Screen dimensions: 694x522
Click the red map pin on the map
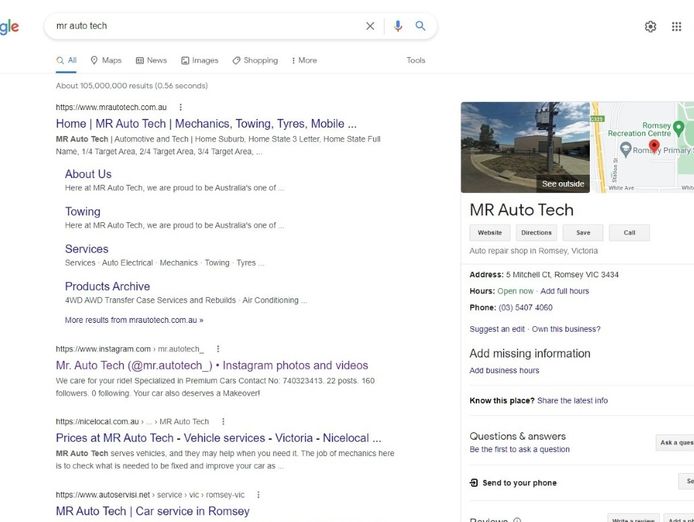pyautogui.click(x=654, y=146)
